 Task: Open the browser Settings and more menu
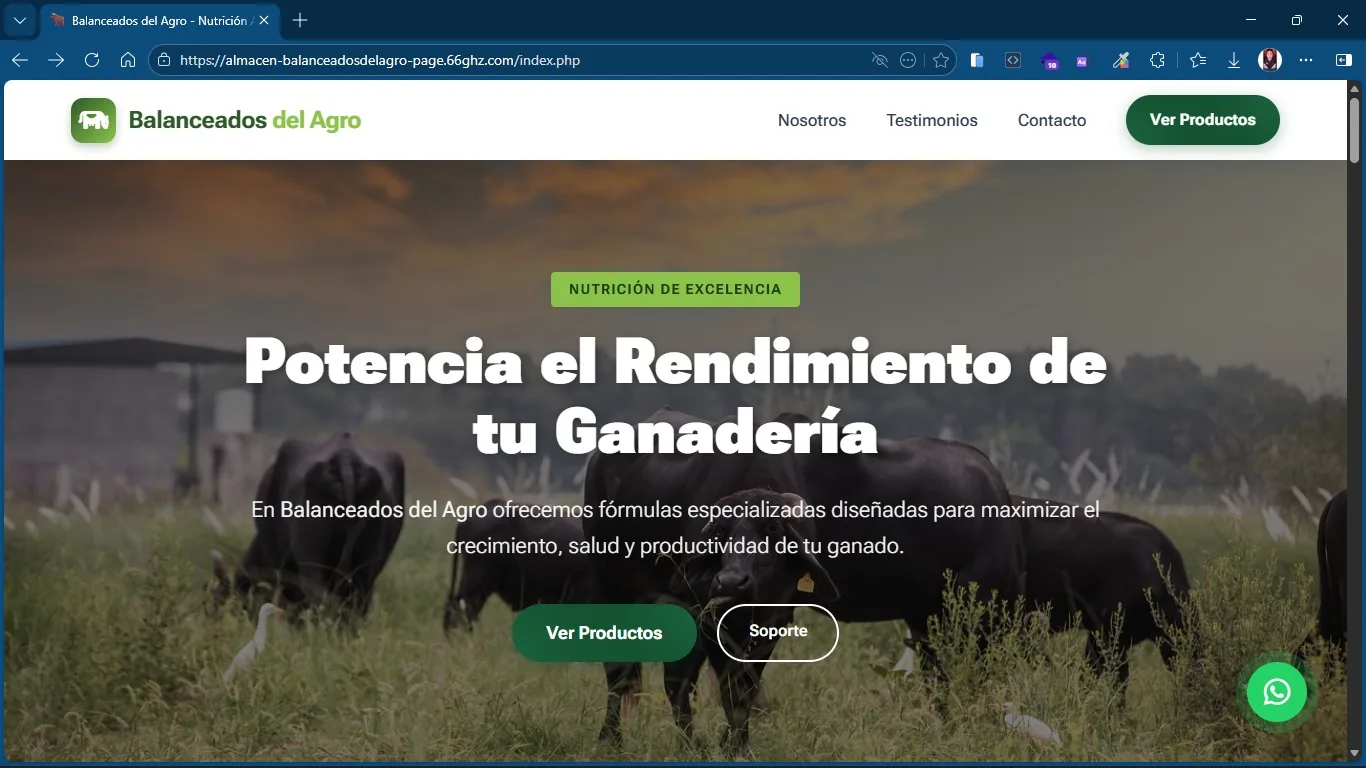tap(1306, 60)
